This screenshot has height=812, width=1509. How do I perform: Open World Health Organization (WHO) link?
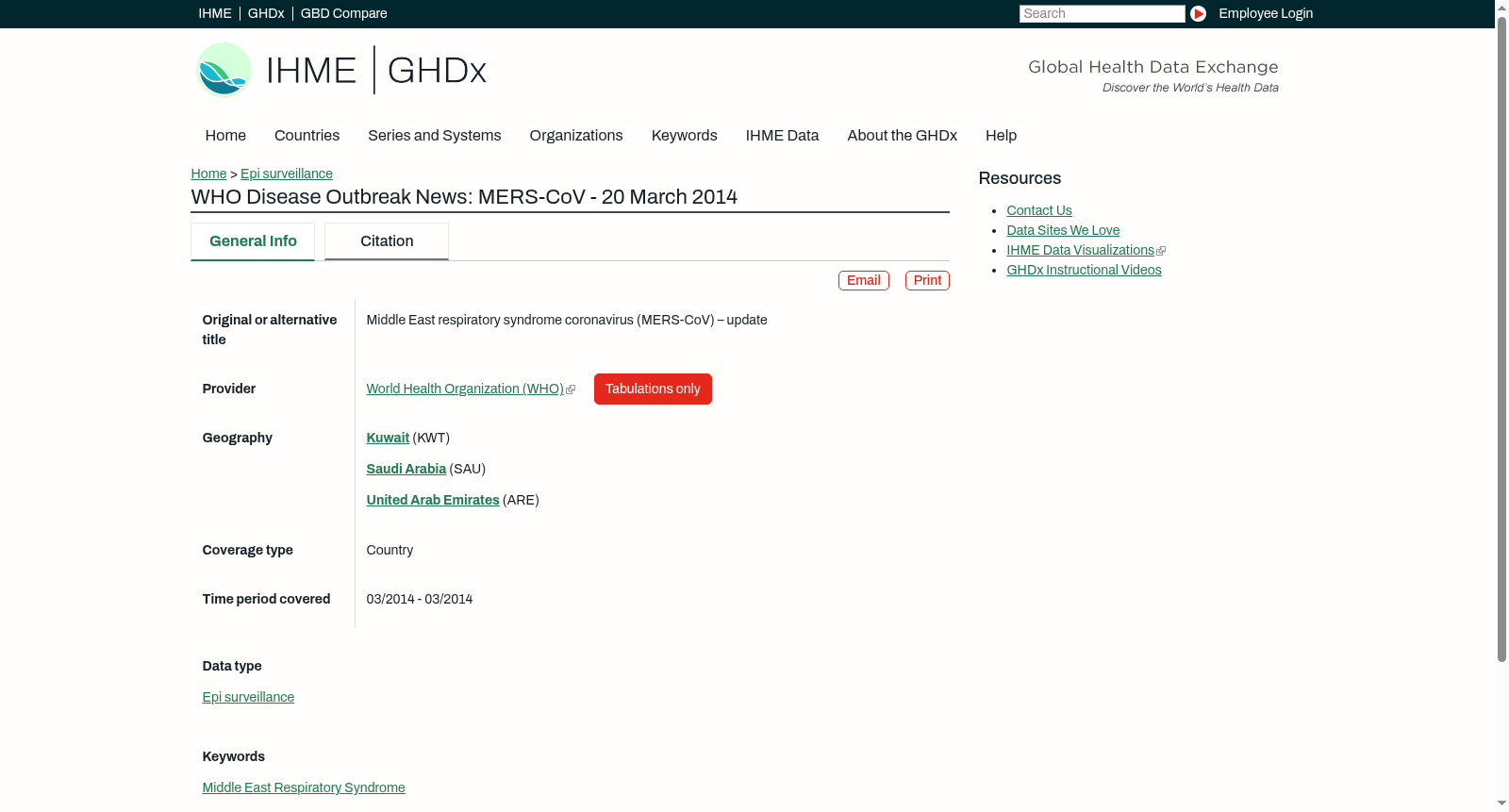point(465,389)
